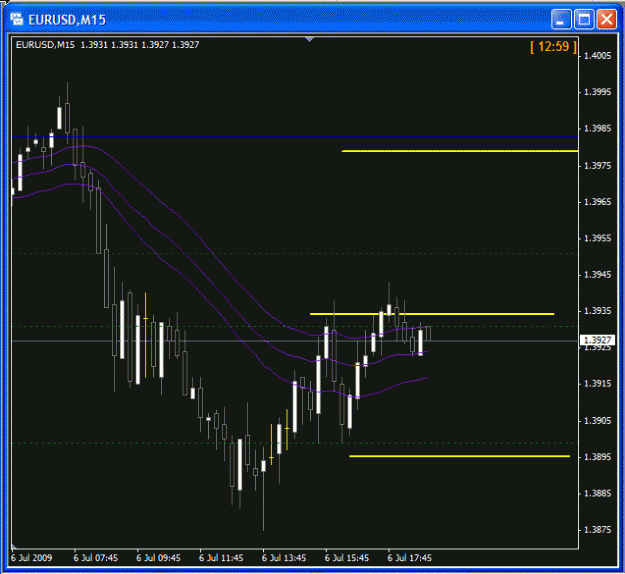Click the 1.3965 price scale label

[597, 202]
